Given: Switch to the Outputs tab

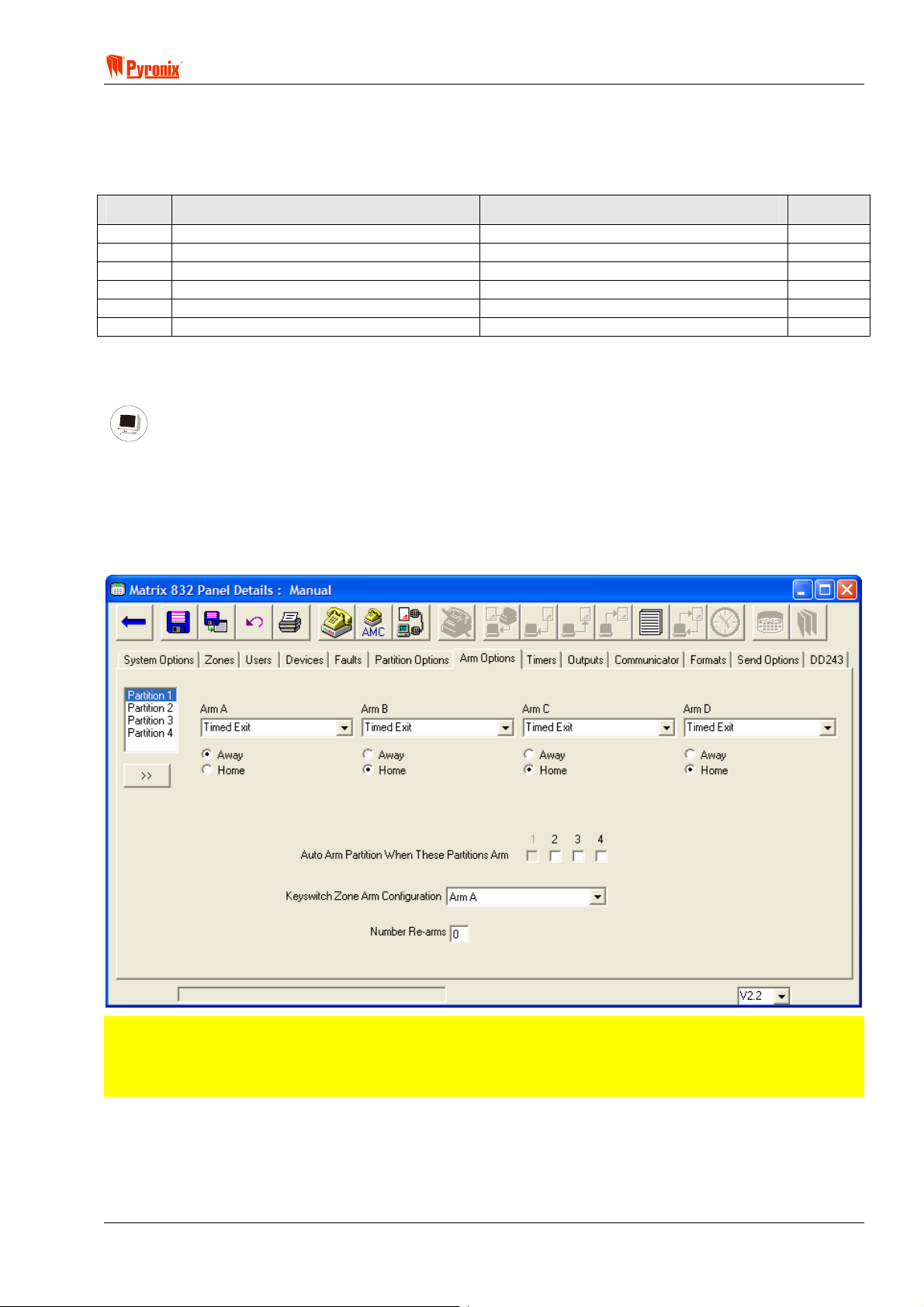Looking at the screenshot, I should (x=586, y=660).
